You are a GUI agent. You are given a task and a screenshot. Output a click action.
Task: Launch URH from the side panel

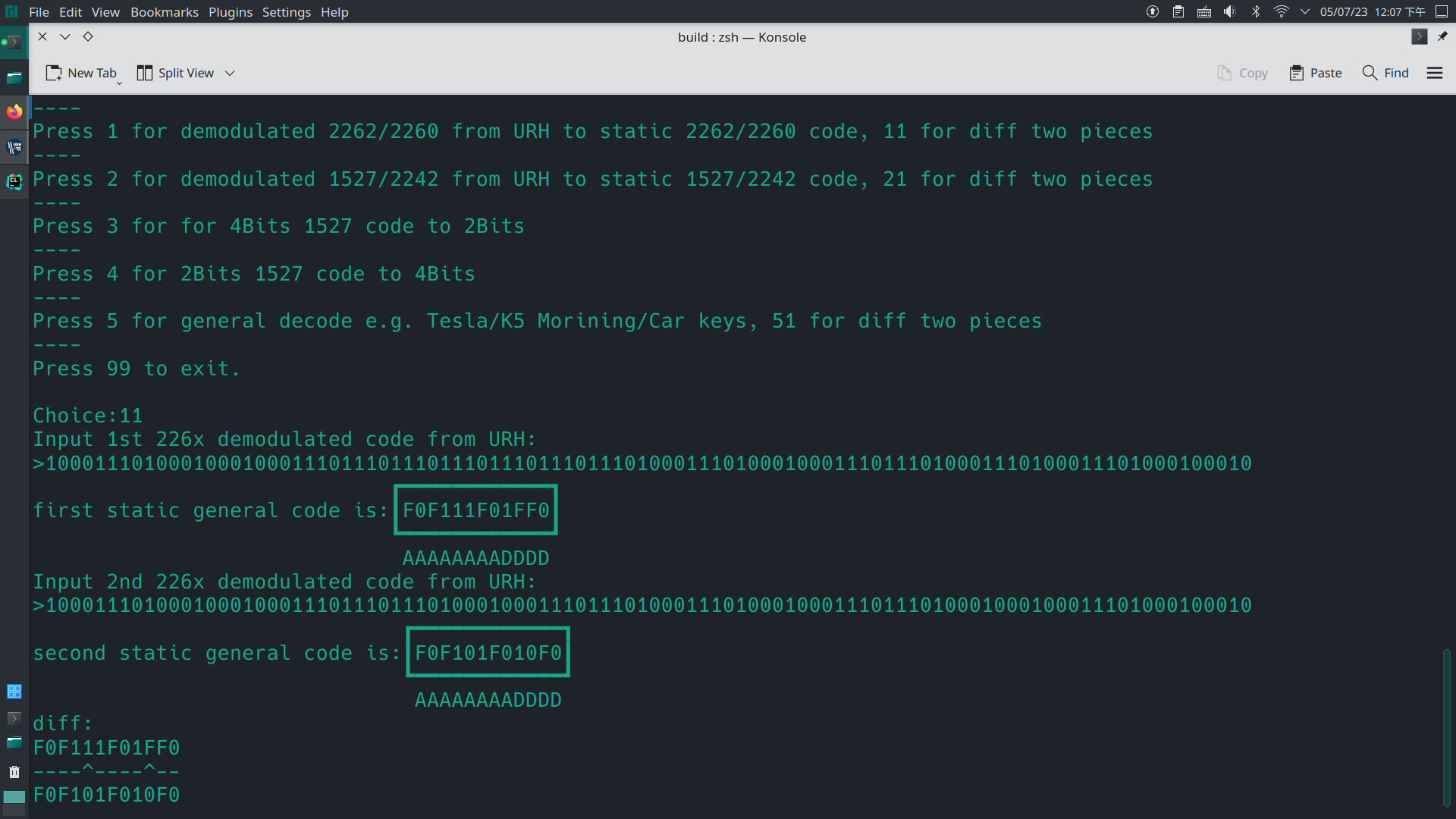(x=14, y=147)
